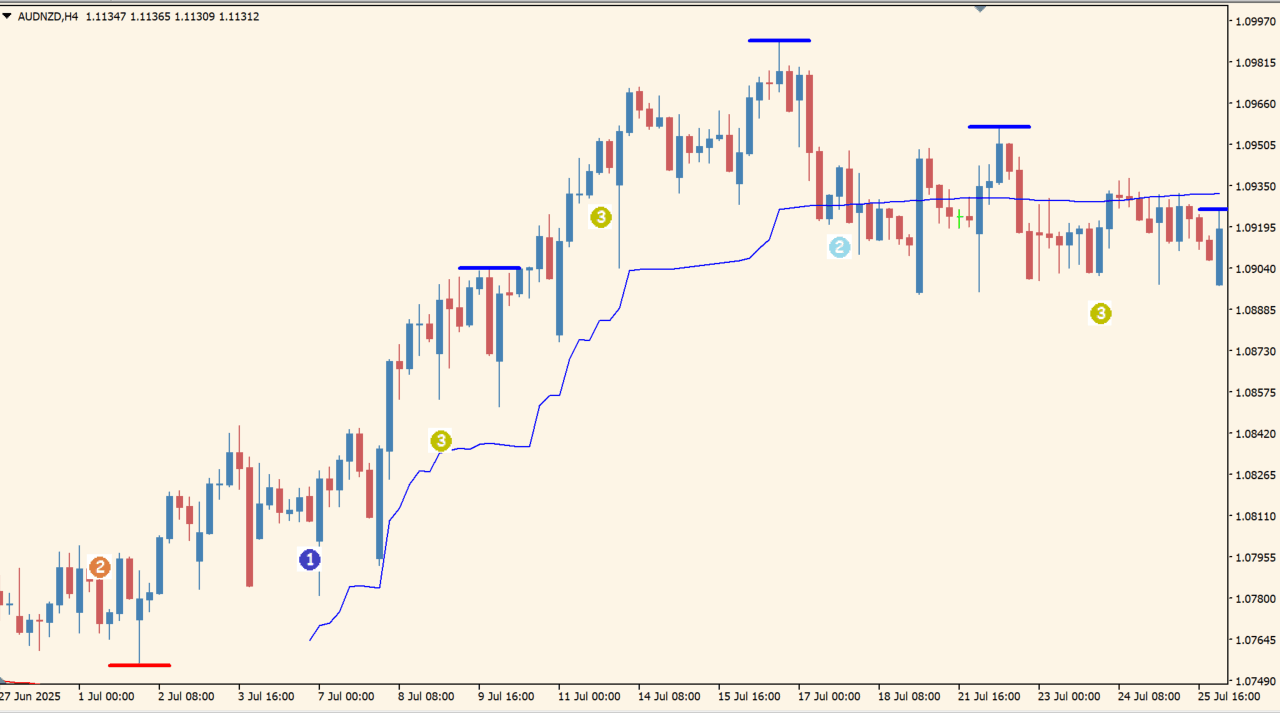Click the light blue circle marker numbered 2
The width and height of the screenshot is (1280, 713).
839,247
